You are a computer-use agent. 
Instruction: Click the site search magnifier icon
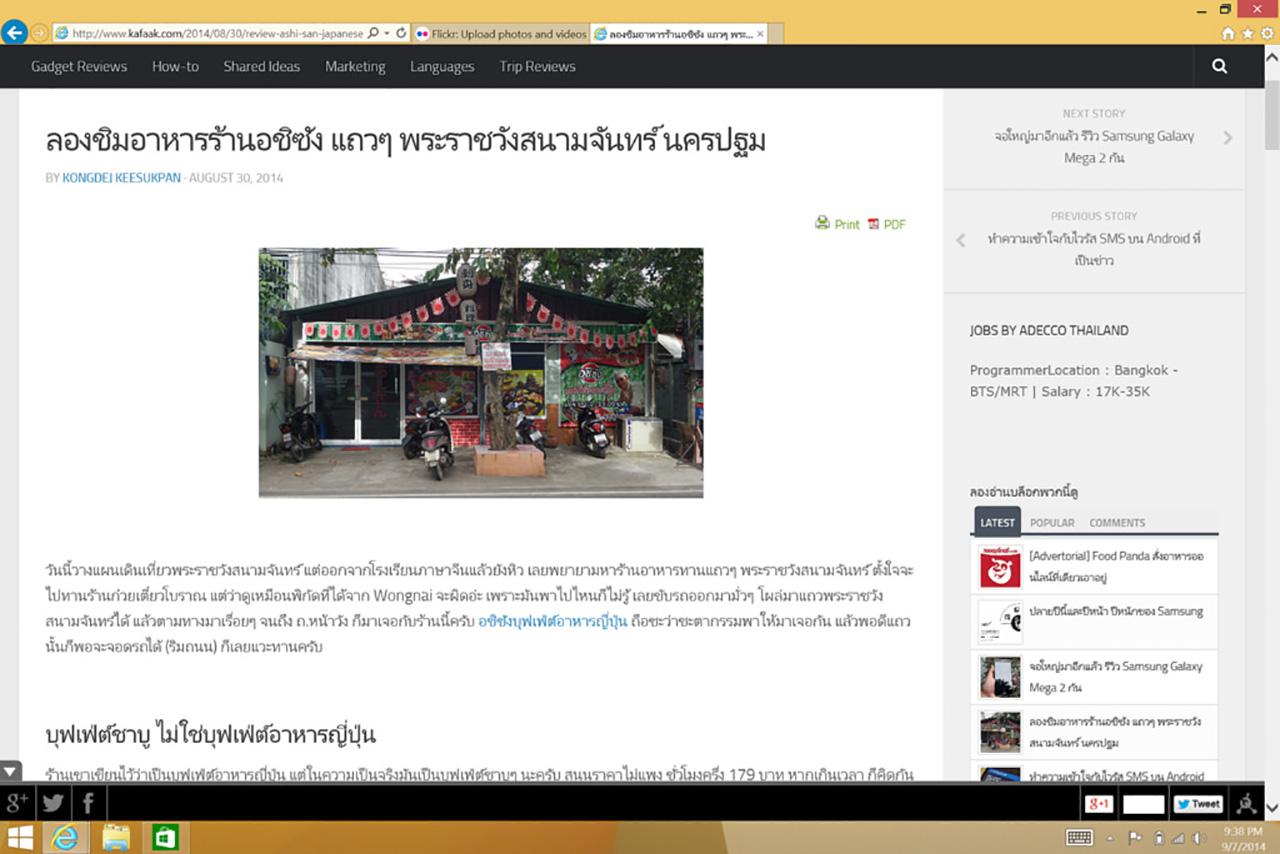pyautogui.click(x=1219, y=66)
